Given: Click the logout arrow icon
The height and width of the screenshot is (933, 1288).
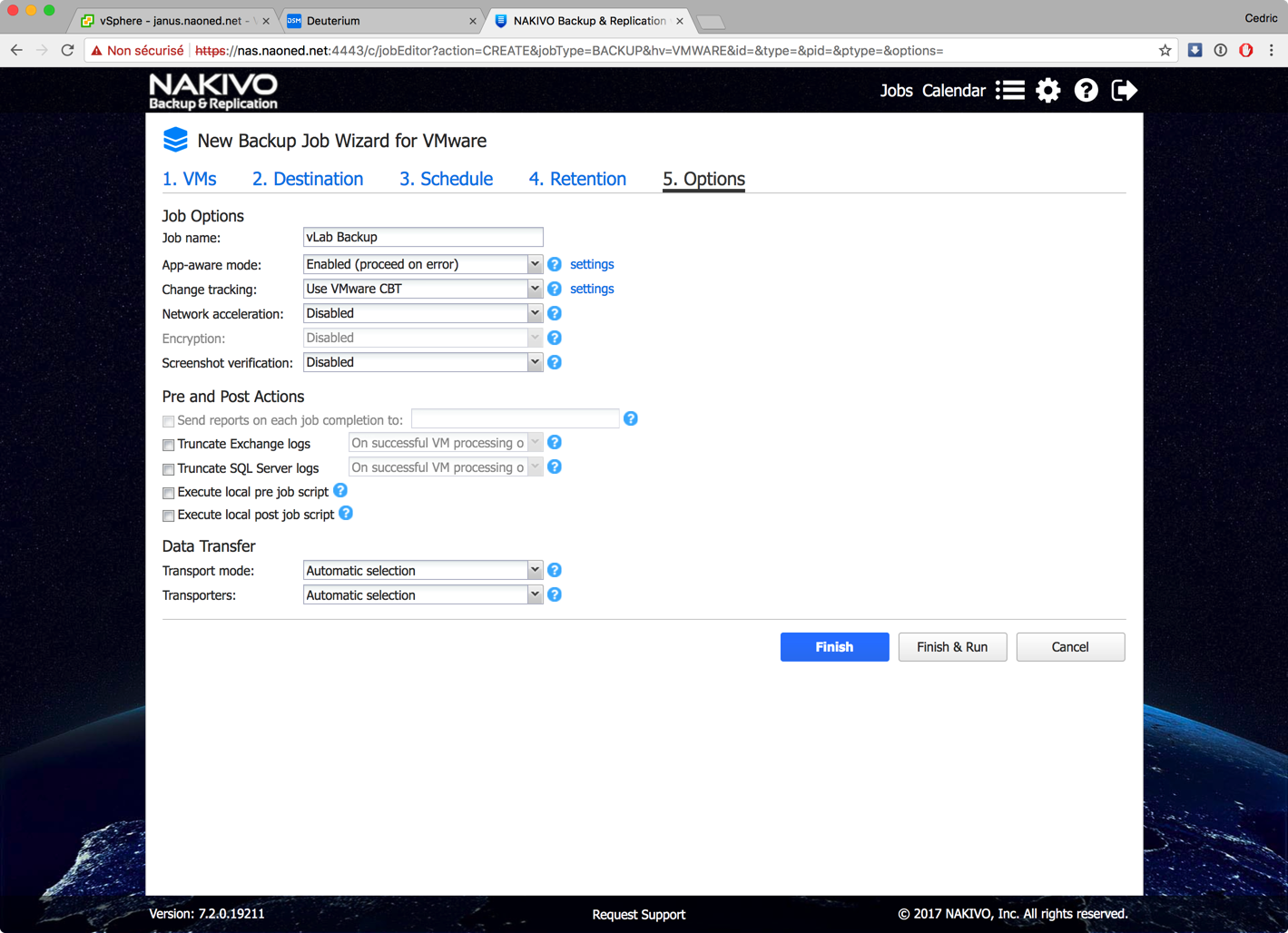Looking at the screenshot, I should pyautogui.click(x=1124, y=91).
